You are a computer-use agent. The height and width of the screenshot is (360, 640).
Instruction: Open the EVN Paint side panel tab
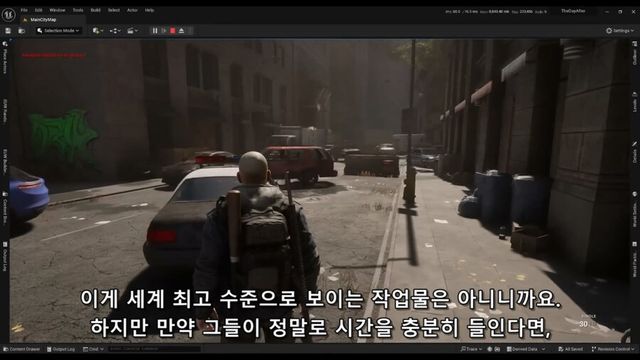tap(5, 111)
